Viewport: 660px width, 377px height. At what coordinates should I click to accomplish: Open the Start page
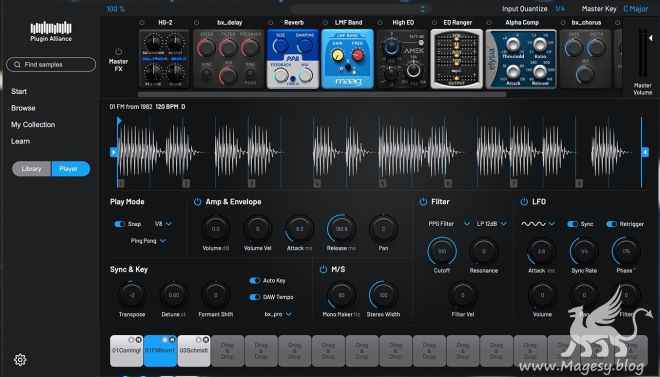pos(19,91)
